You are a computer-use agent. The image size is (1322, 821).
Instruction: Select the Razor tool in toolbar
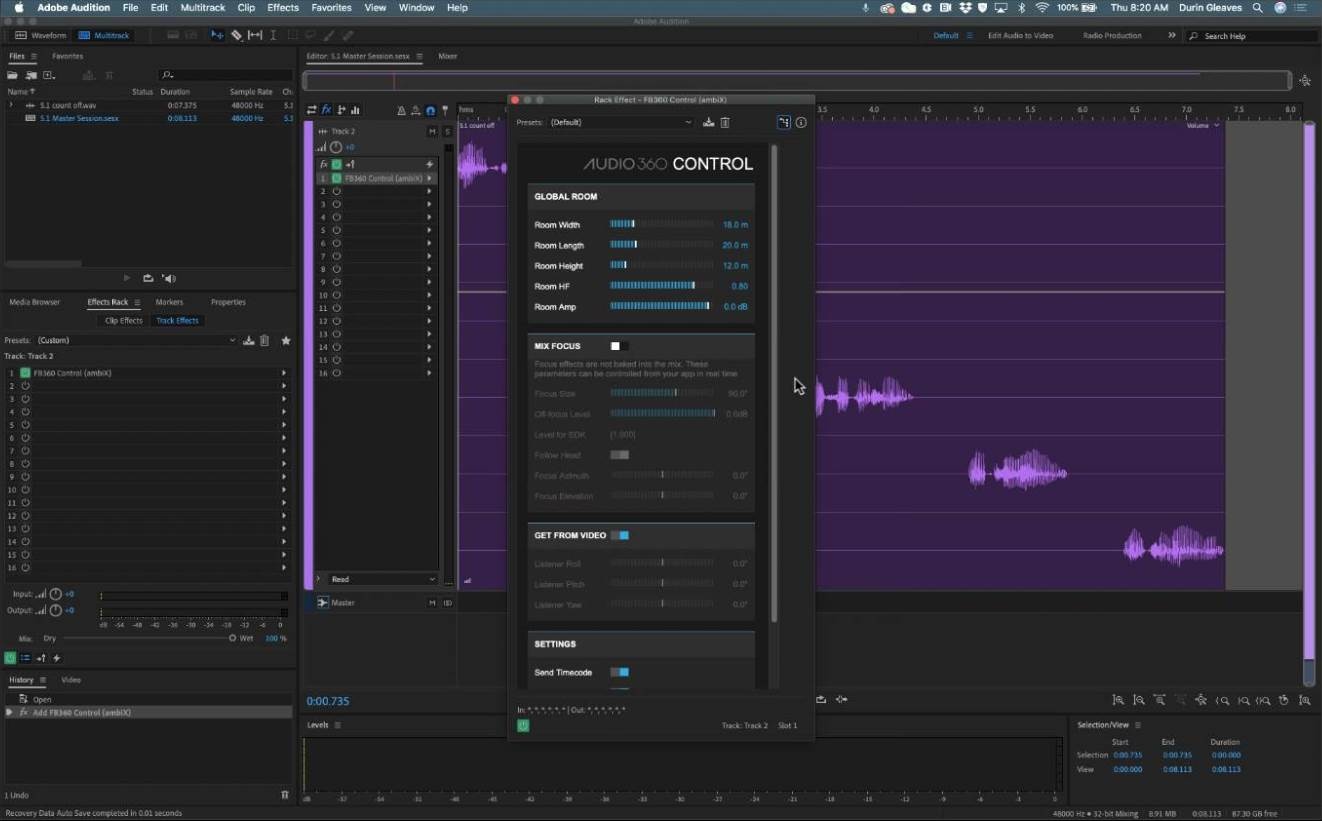pyautogui.click(x=237, y=35)
